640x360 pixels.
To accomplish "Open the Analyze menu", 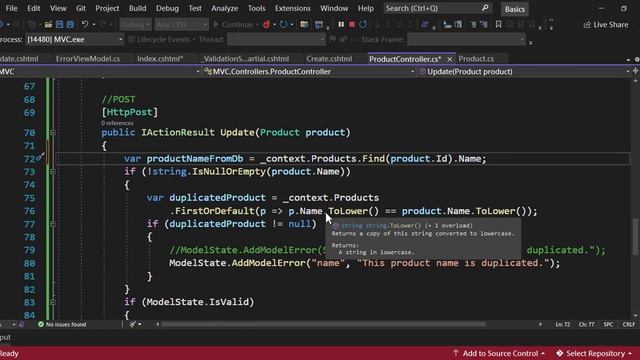I will [224, 8].
